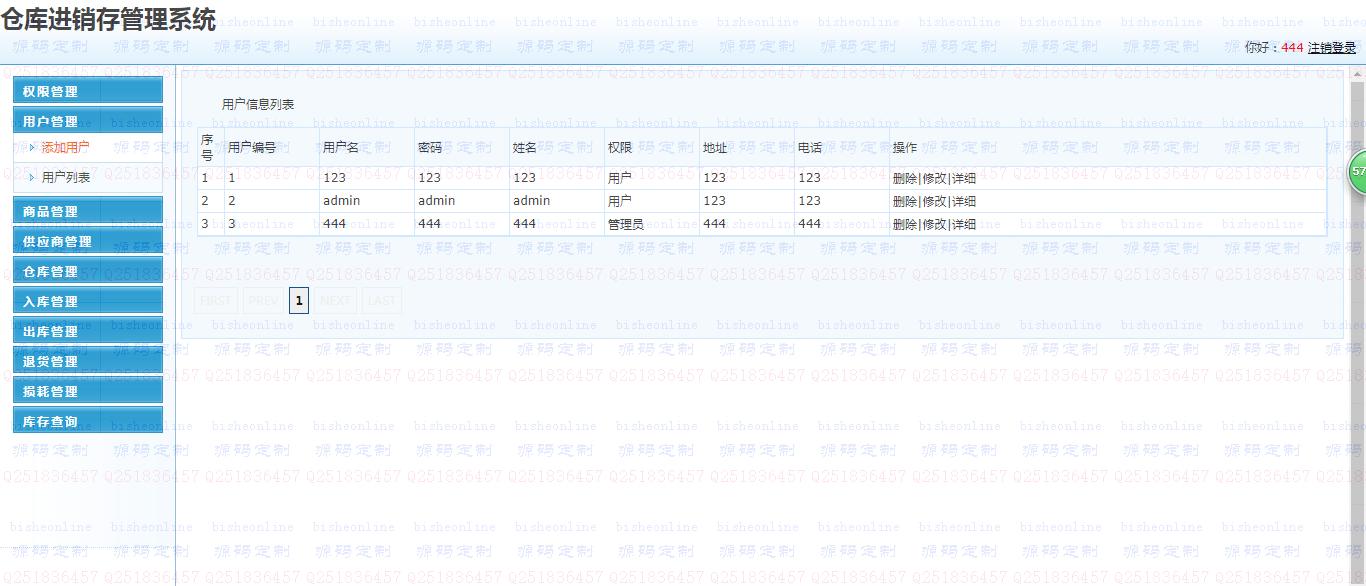Expand the 损耗管理 menu section
The height and width of the screenshot is (586, 1366).
(87, 391)
